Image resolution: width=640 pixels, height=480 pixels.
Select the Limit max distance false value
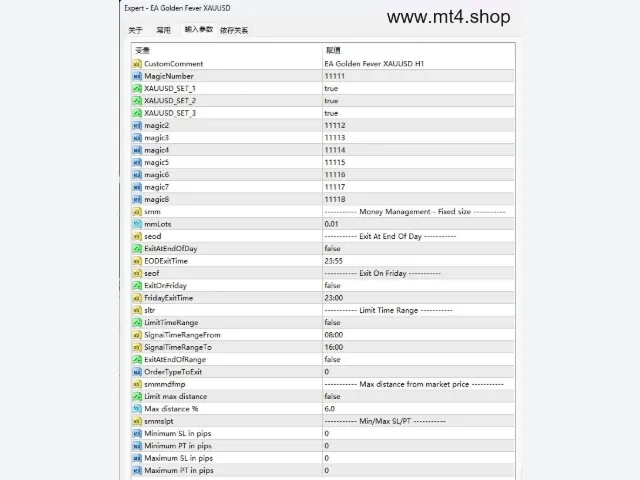(x=332, y=396)
